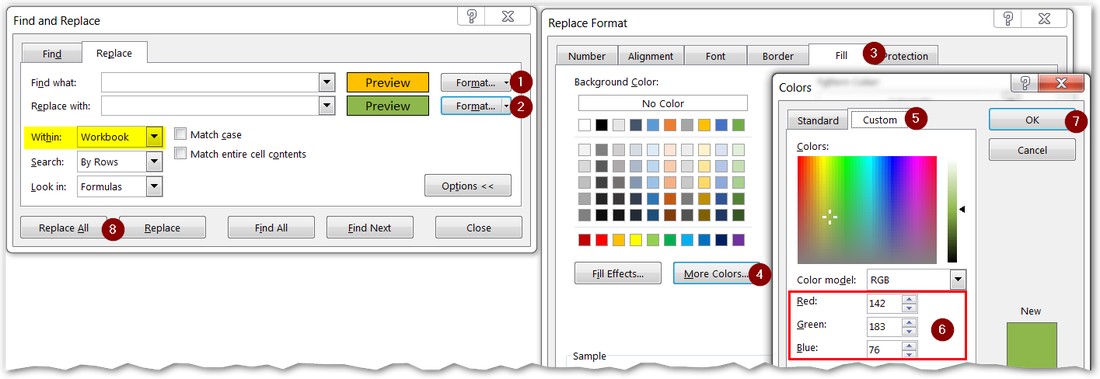Open the Search By Rows dropdown
The width and height of the screenshot is (1100, 379).
pyautogui.click(x=154, y=161)
